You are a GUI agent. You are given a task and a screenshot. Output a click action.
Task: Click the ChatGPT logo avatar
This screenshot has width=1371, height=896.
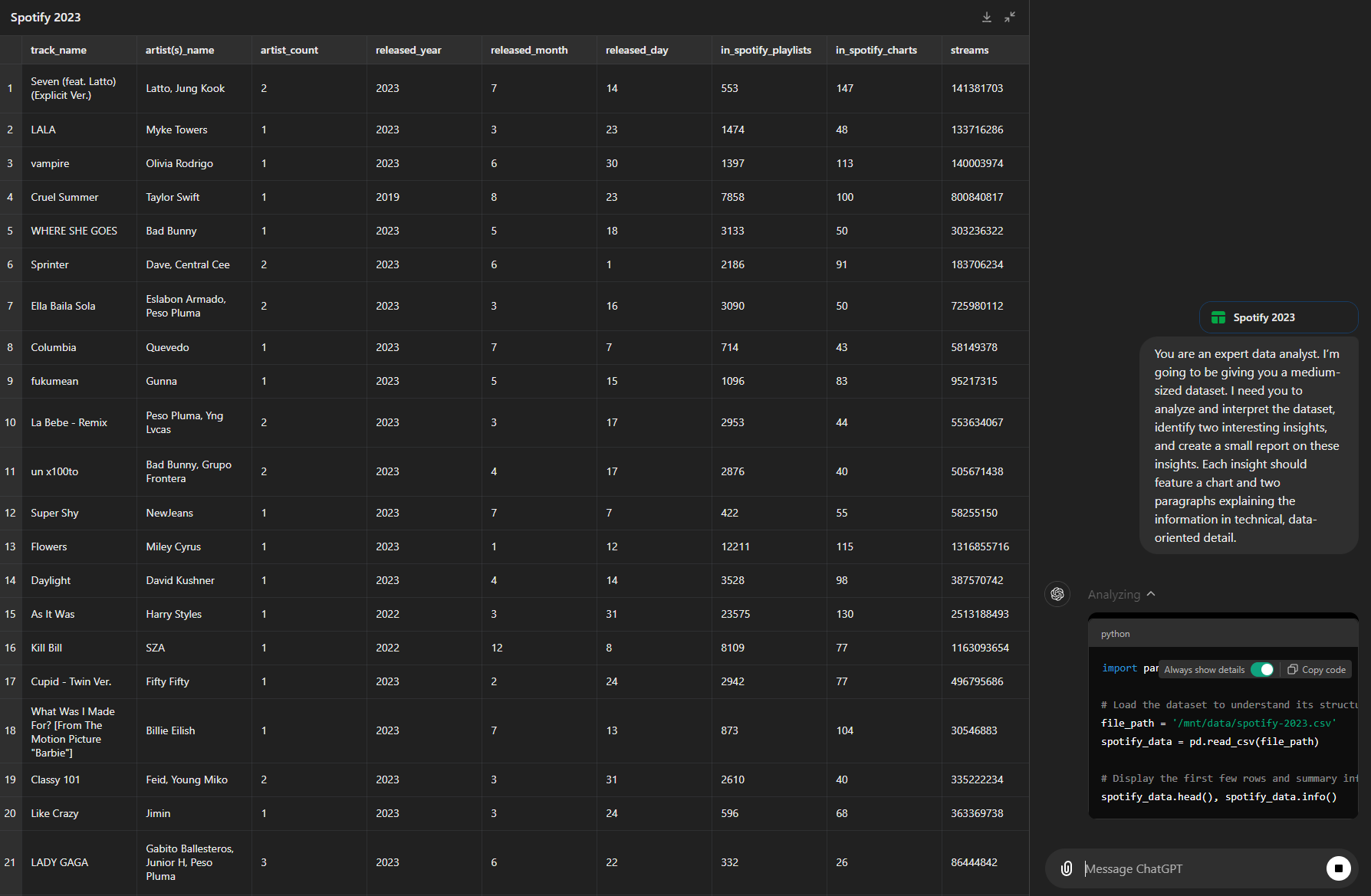1057,594
